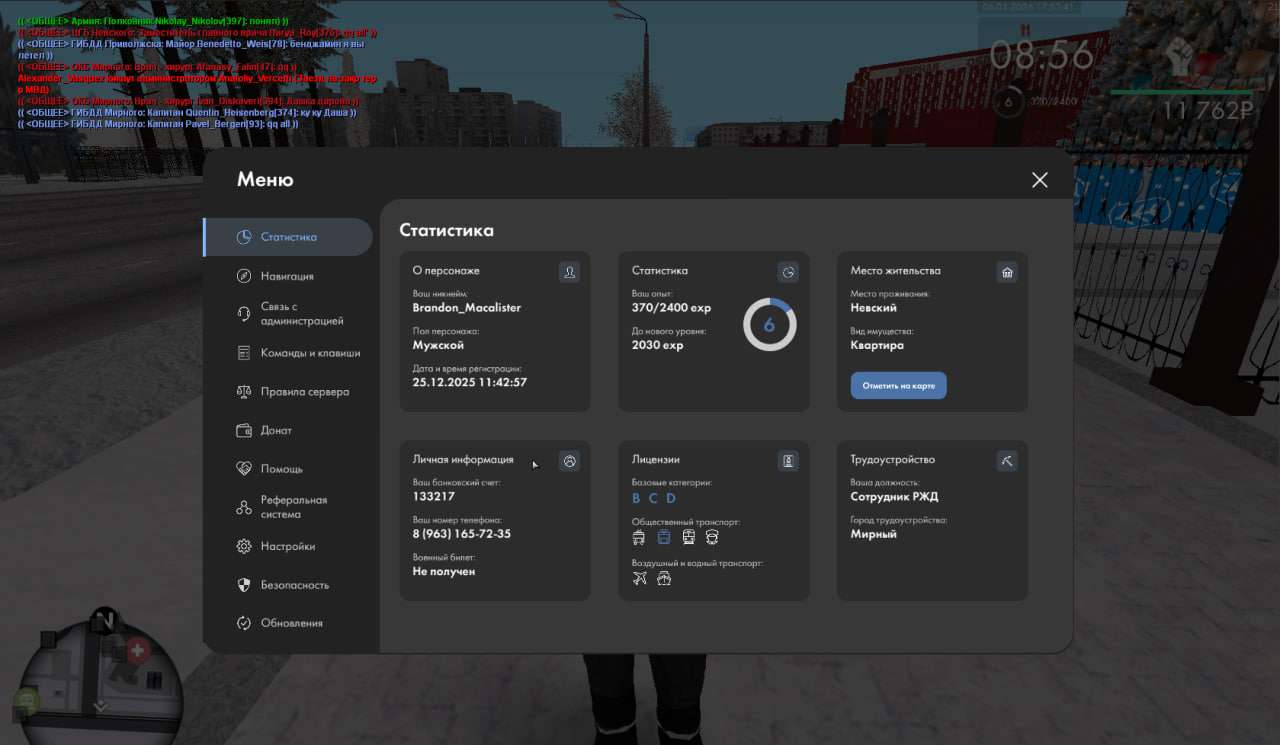This screenshot has height=745, width=1280.
Task: Go to Команды и клавиши section
Action: pyautogui.click(x=310, y=353)
